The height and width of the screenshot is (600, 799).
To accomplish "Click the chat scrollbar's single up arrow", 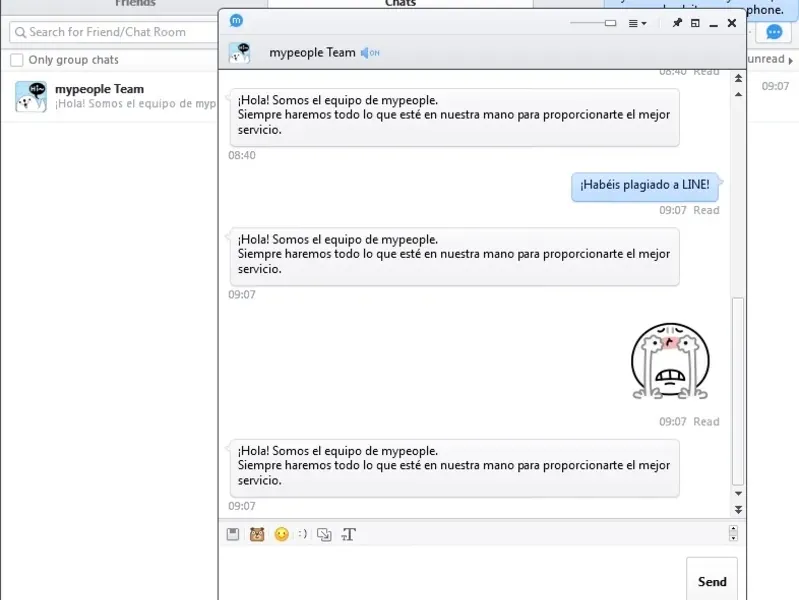I will coord(738,94).
